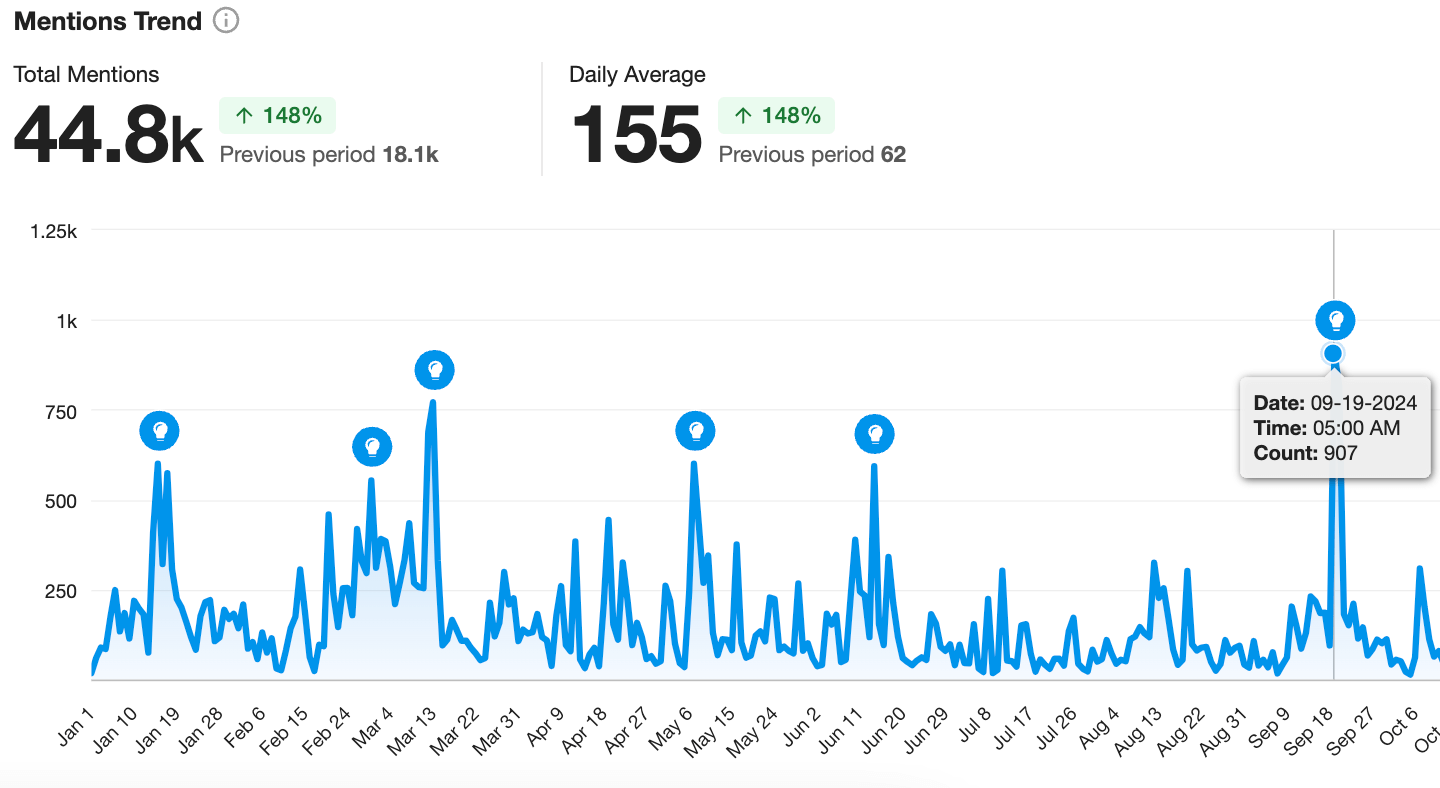Click the 'Total Mentions' label
1440x788 pixels.
[x=86, y=74]
